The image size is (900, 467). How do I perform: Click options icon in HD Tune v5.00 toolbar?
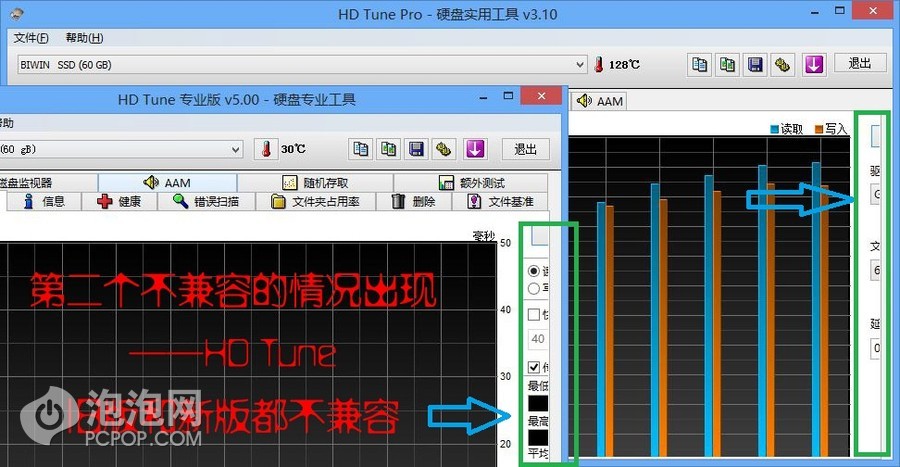[x=443, y=149]
